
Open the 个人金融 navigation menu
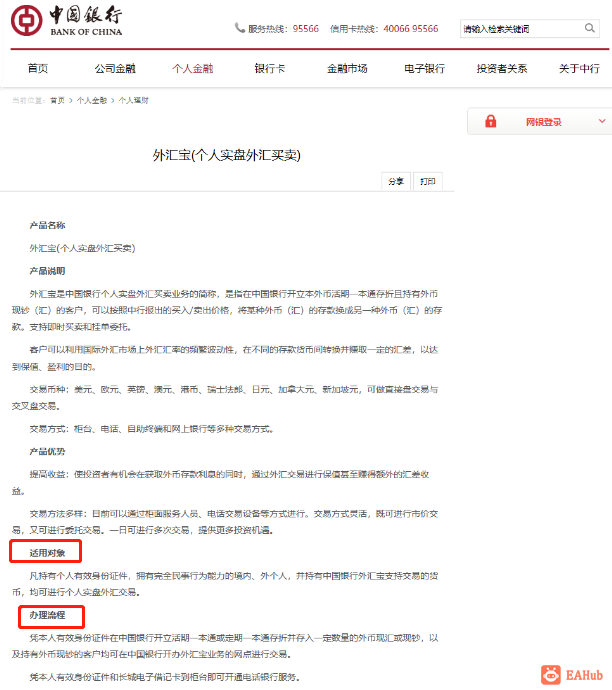point(193,69)
